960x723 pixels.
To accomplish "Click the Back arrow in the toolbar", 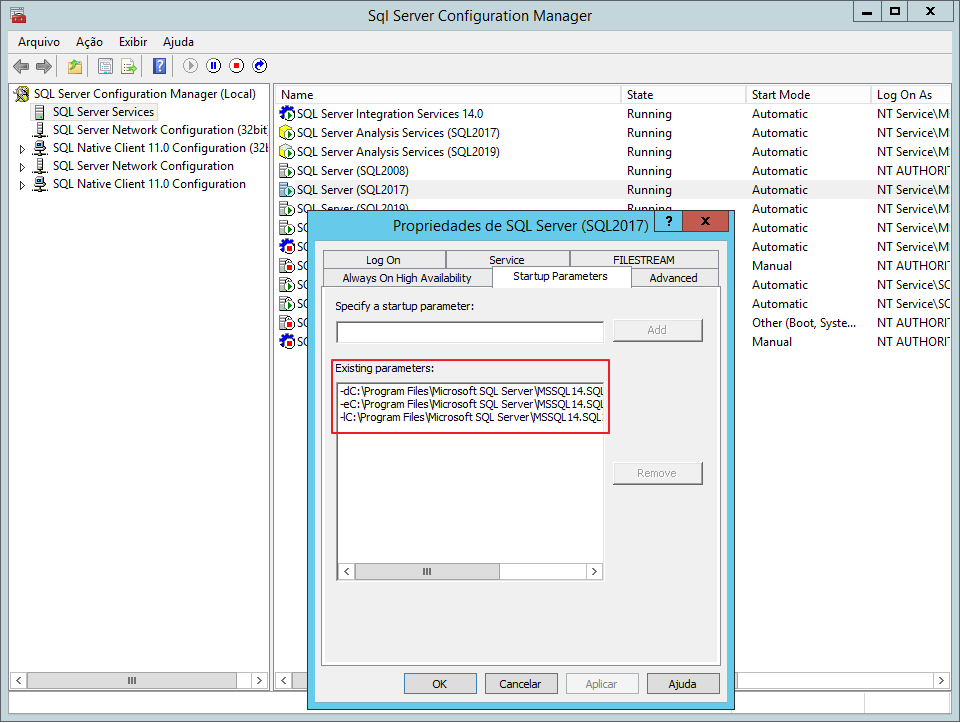I will 21,66.
